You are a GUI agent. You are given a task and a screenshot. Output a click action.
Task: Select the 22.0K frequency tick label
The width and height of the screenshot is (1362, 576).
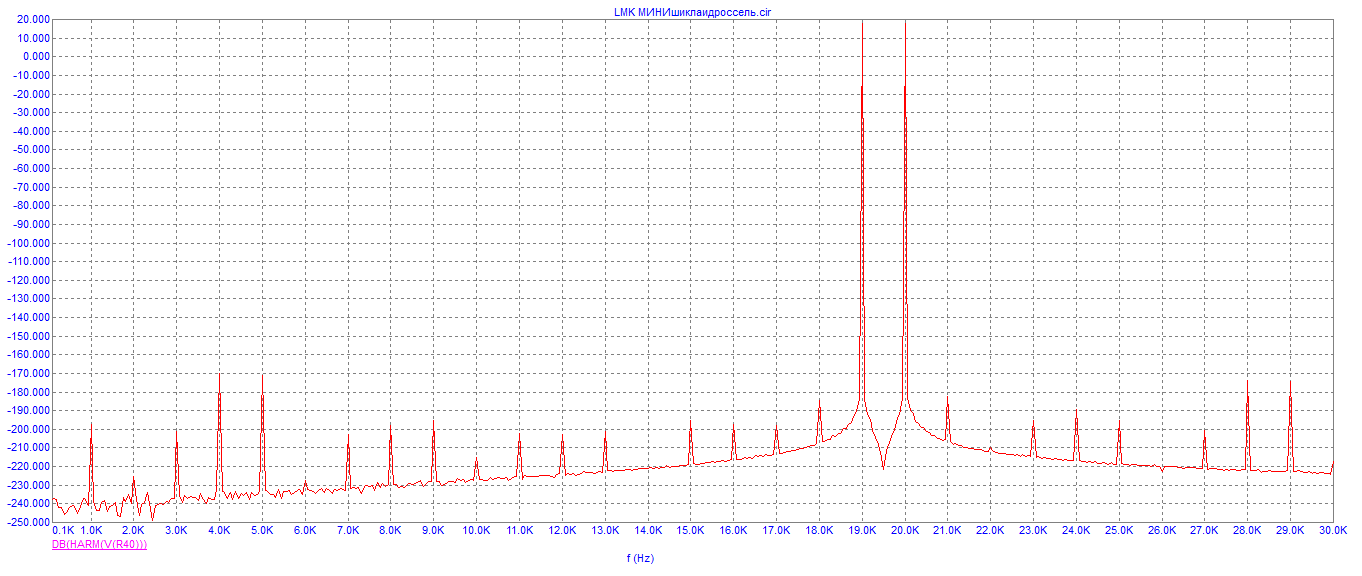coord(990,530)
